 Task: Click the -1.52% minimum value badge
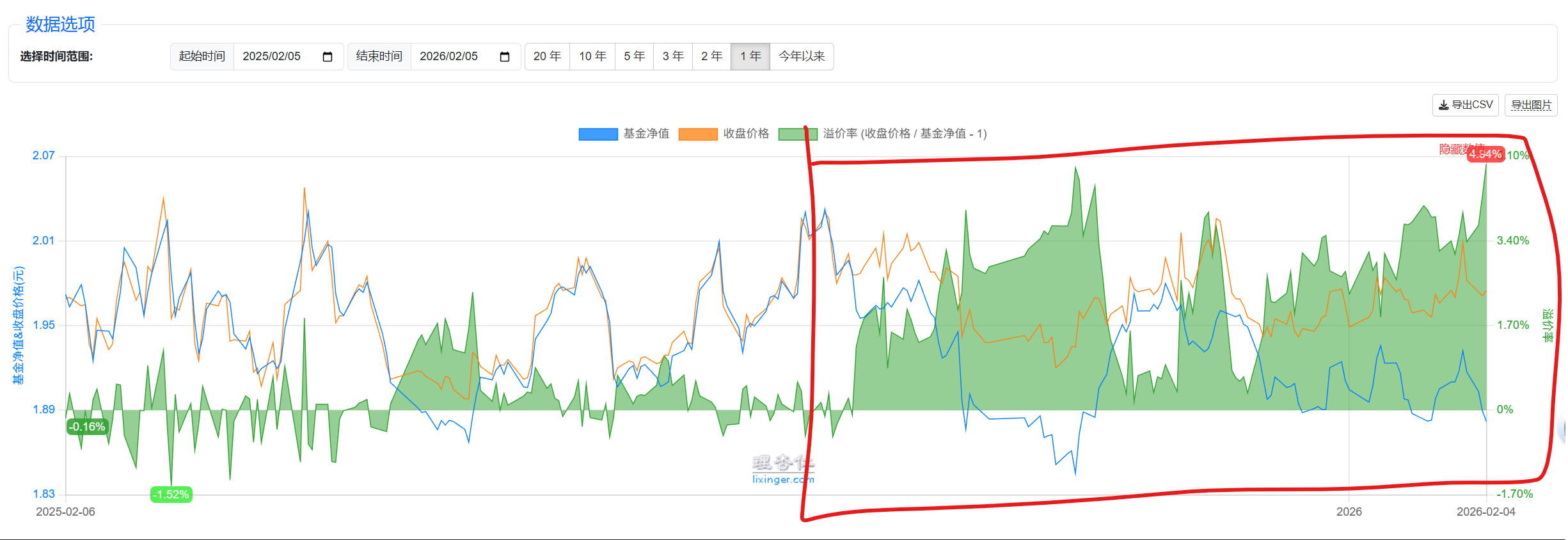pos(171,495)
